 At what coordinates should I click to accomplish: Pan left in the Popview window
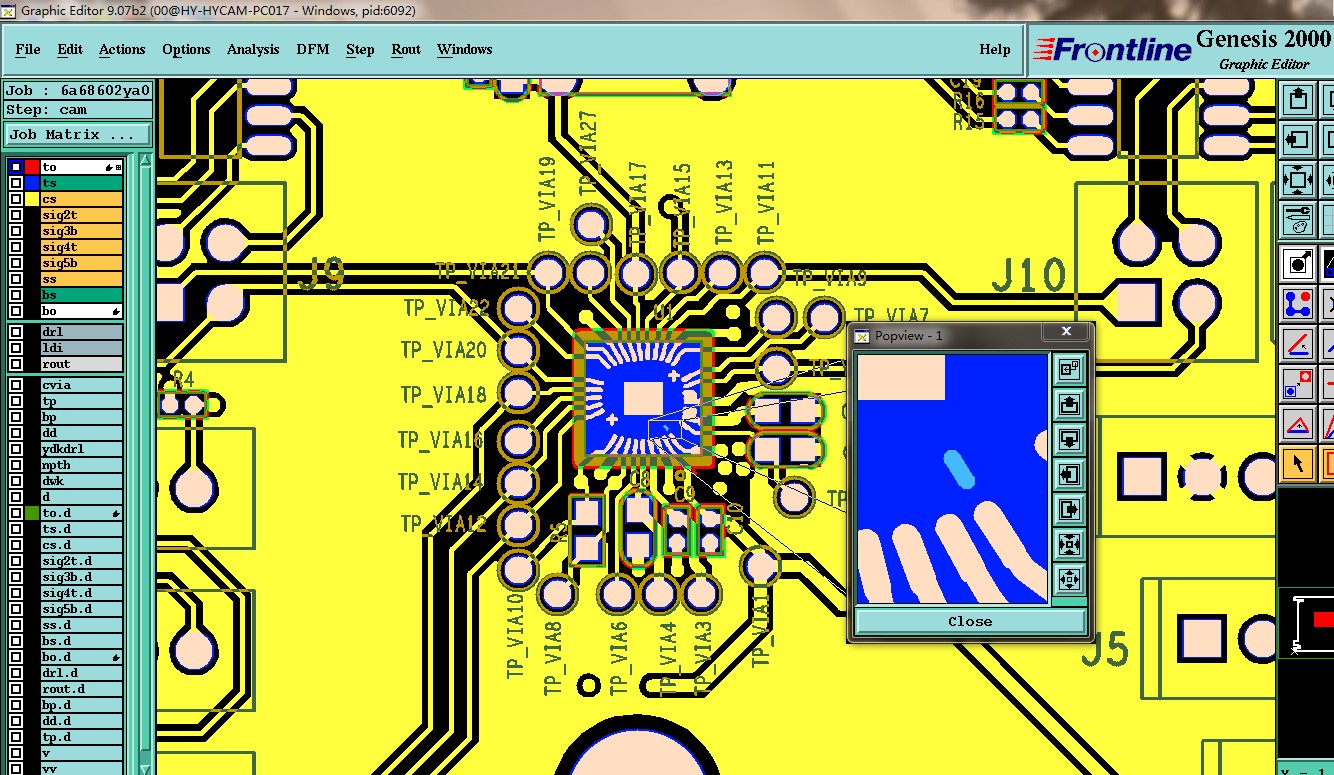pyautogui.click(x=1069, y=475)
